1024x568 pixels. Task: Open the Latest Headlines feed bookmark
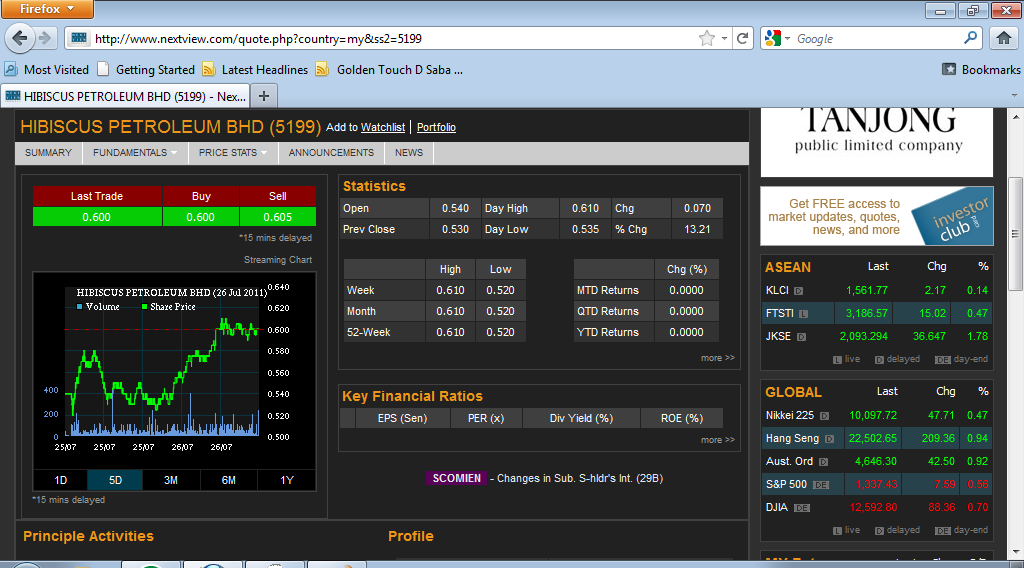coord(255,69)
